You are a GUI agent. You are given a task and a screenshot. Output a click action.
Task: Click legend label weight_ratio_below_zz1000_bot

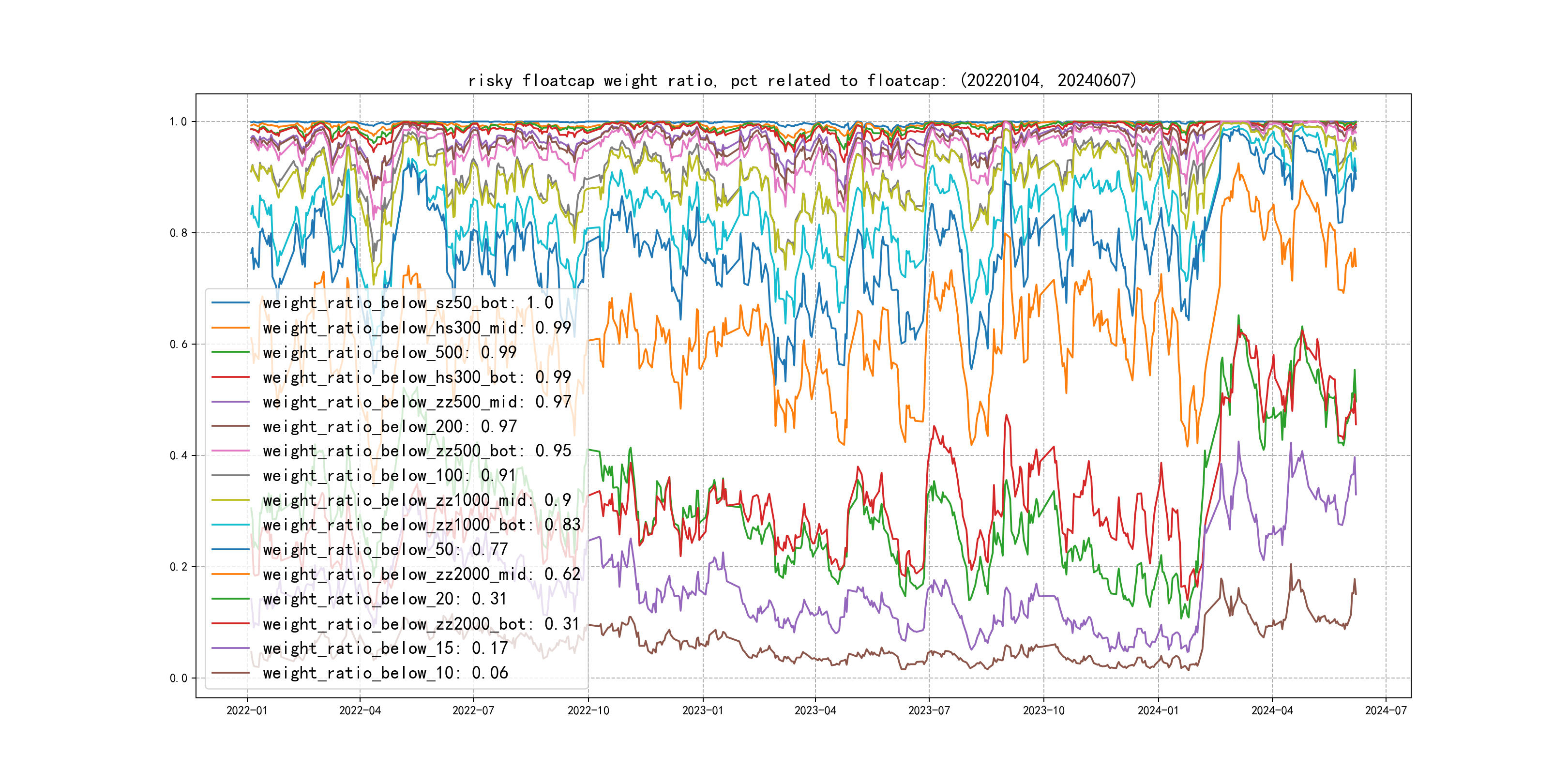click(x=421, y=525)
